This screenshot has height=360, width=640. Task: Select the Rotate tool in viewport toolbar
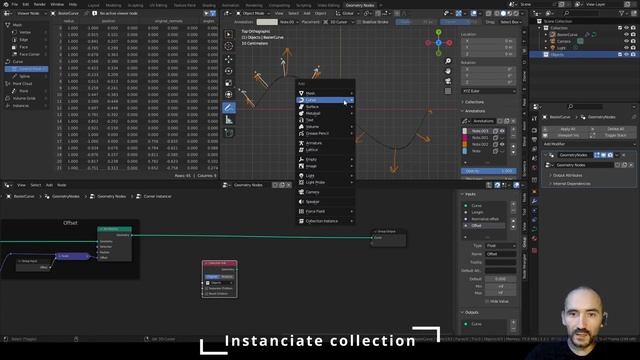coord(229,71)
